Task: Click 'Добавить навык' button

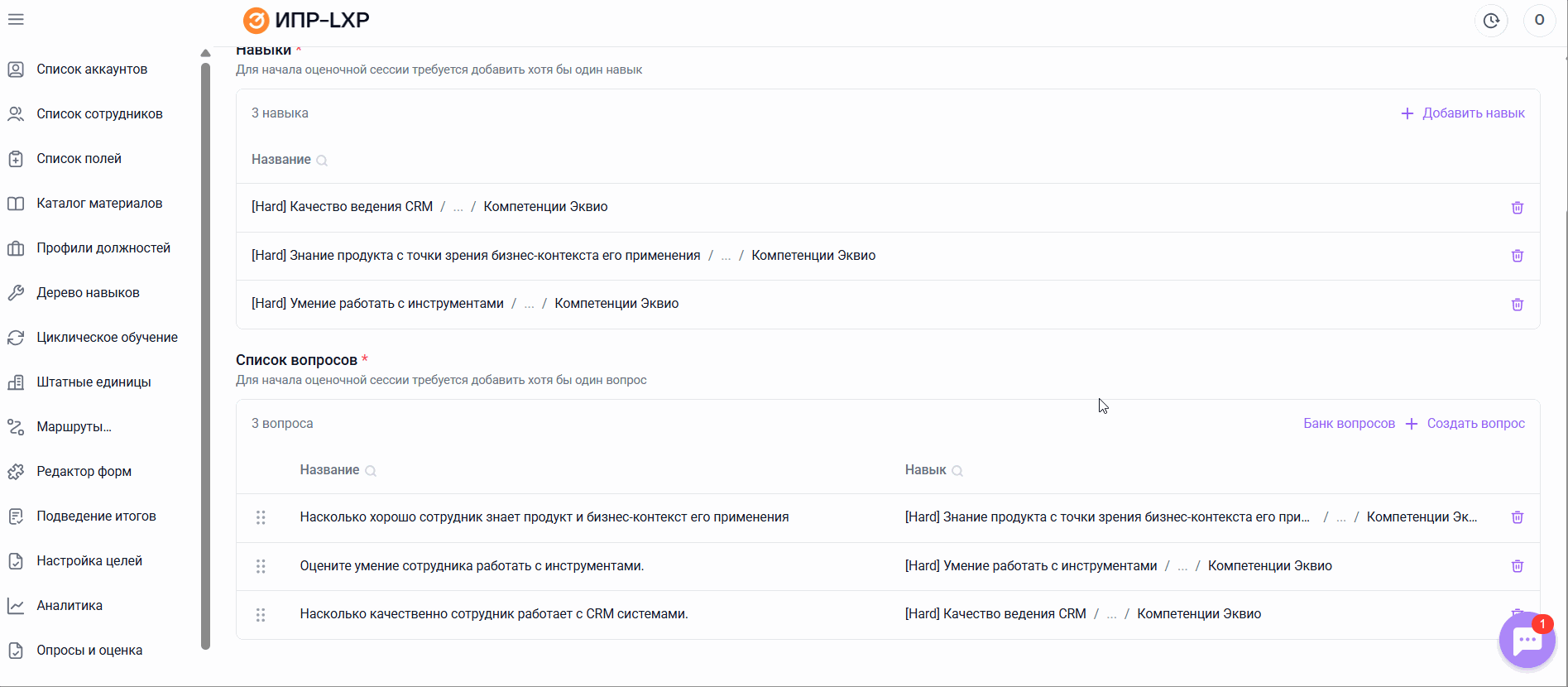Action: [1462, 113]
